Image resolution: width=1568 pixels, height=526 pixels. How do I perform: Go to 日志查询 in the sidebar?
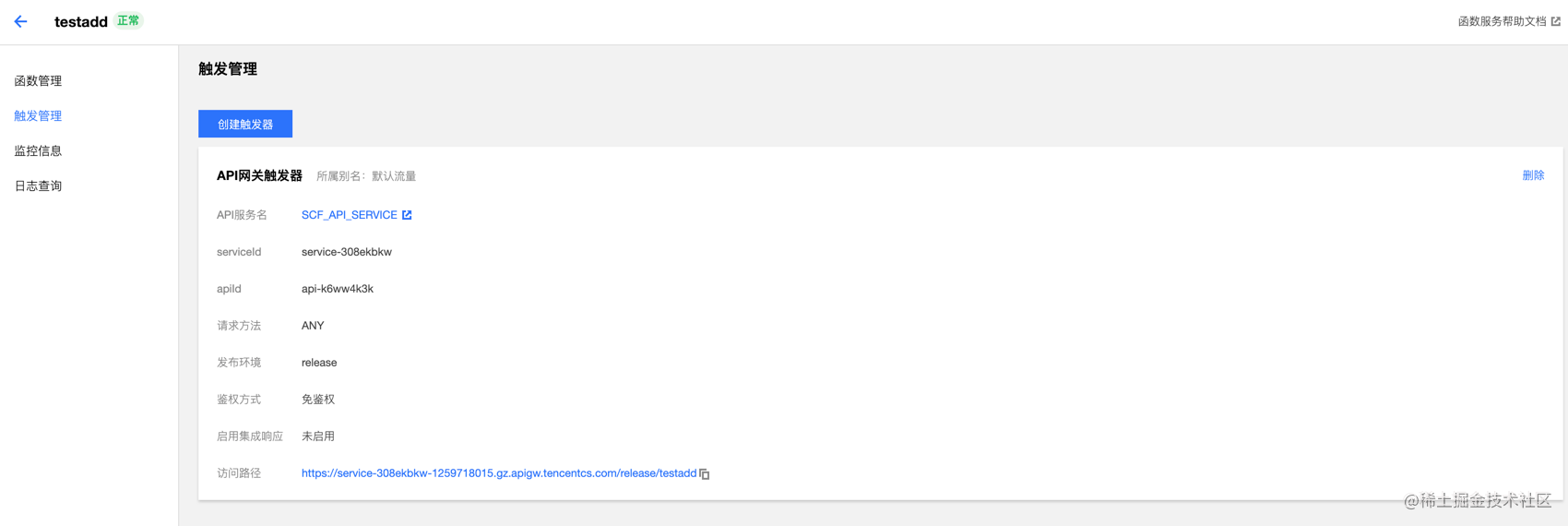(x=38, y=186)
